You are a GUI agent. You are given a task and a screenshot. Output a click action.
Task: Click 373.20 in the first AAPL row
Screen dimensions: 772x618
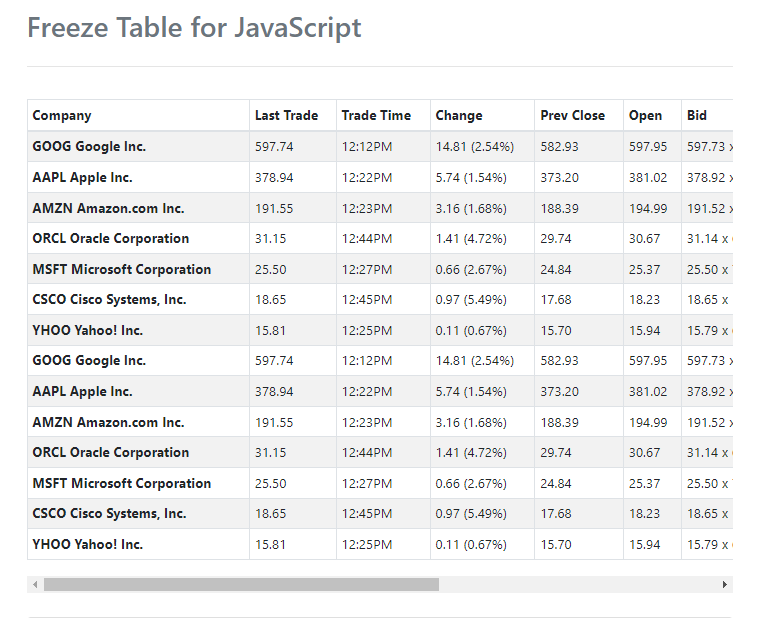click(559, 178)
